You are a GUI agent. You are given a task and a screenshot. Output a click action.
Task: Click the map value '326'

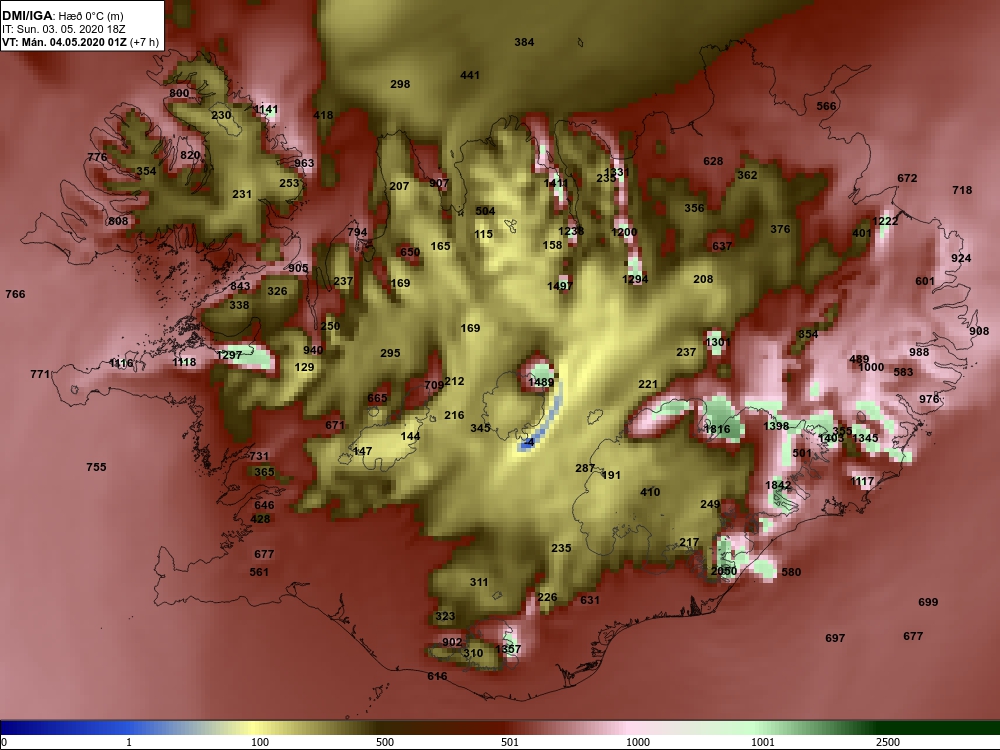point(277,291)
